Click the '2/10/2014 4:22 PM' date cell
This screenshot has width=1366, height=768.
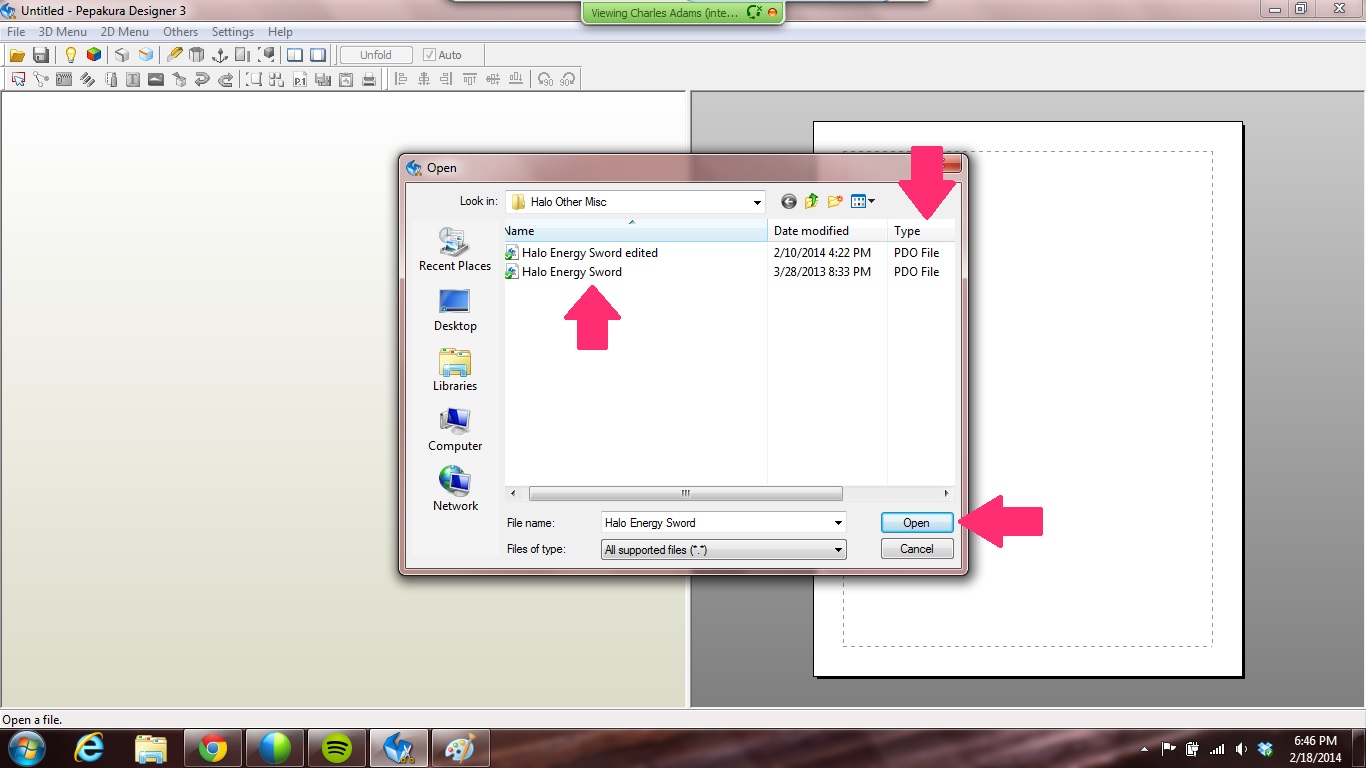(x=822, y=253)
